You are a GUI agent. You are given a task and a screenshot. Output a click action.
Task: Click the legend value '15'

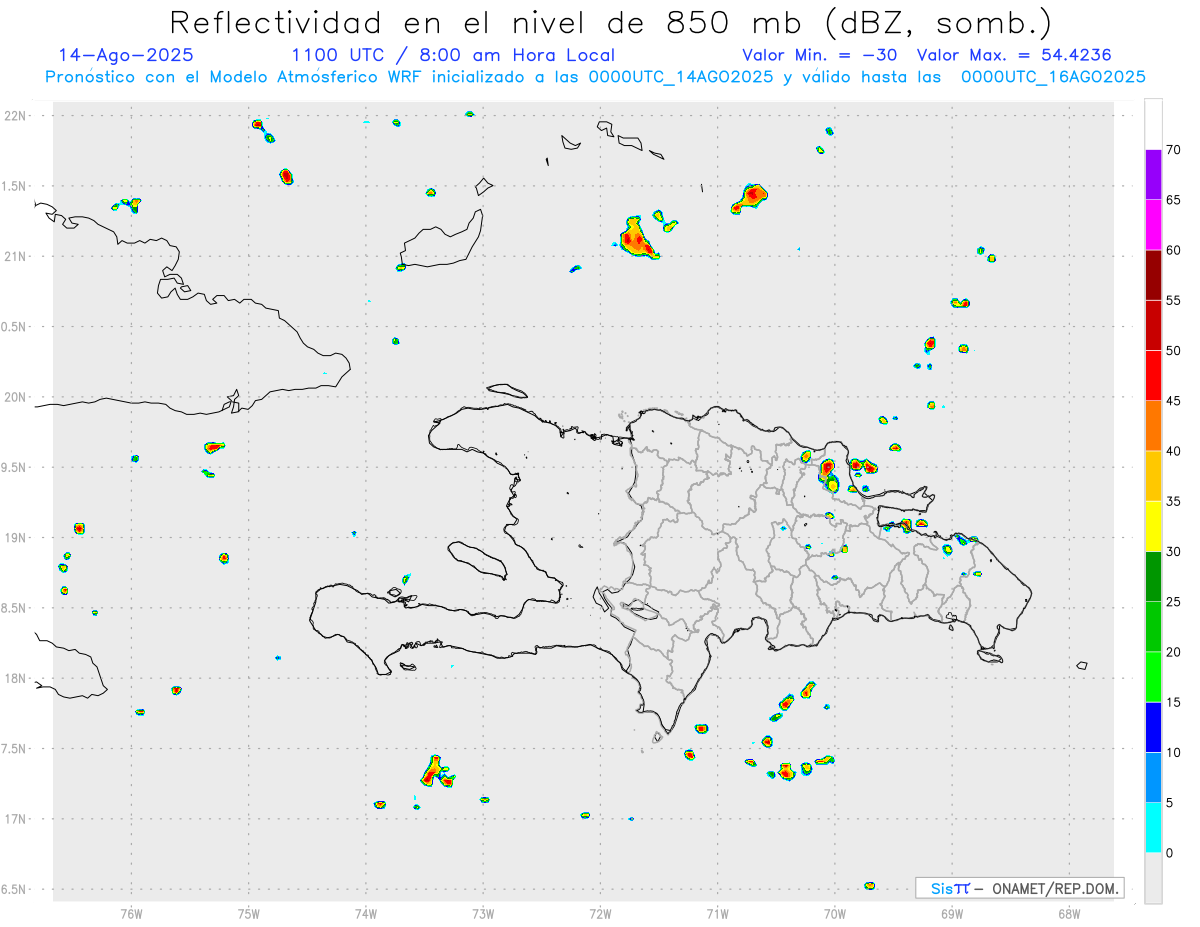point(1173,702)
